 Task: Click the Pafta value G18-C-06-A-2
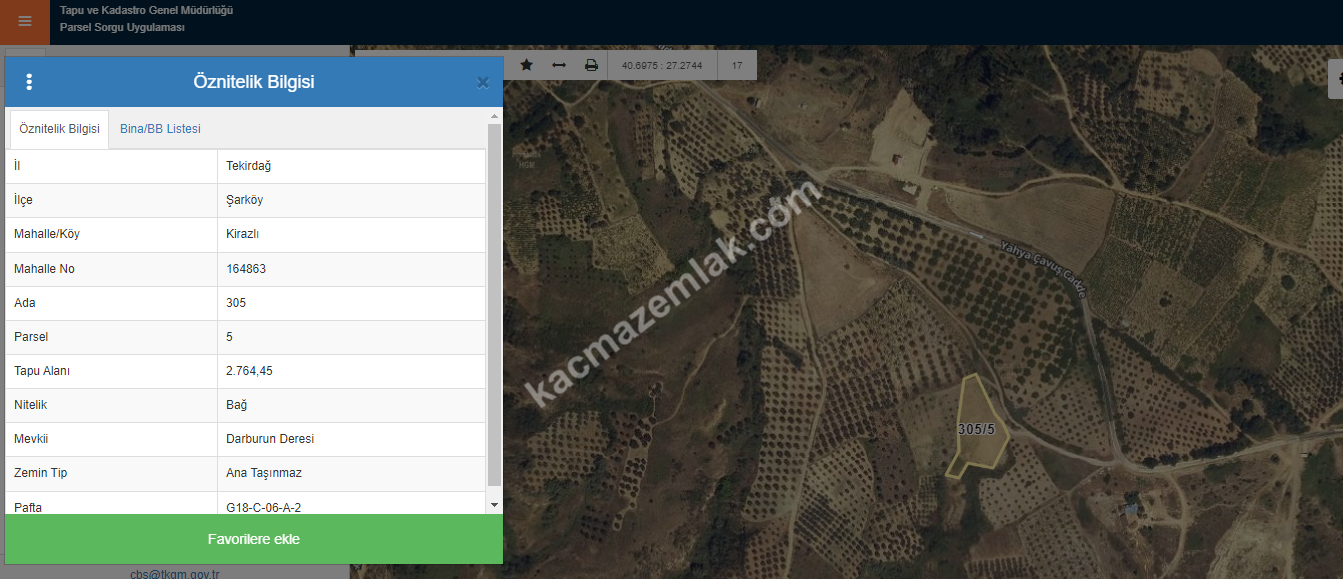(263, 507)
